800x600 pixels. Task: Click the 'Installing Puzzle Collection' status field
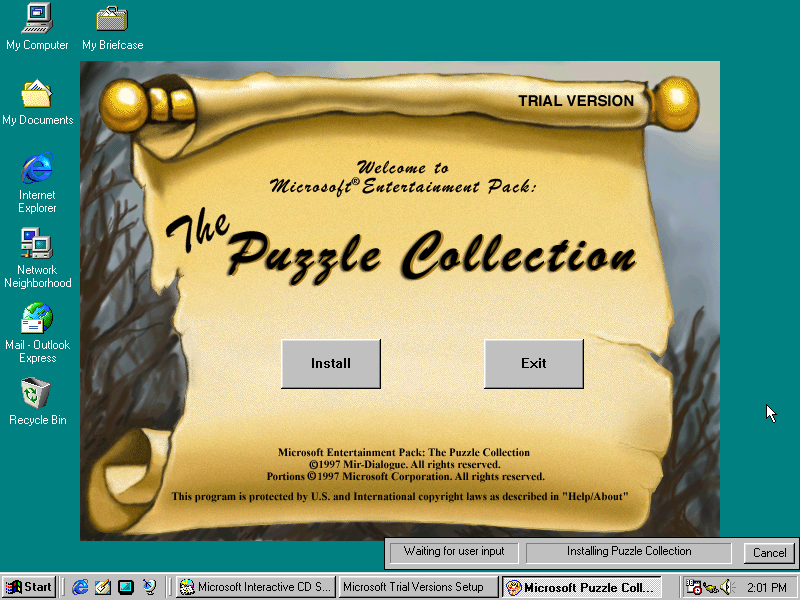point(629,552)
